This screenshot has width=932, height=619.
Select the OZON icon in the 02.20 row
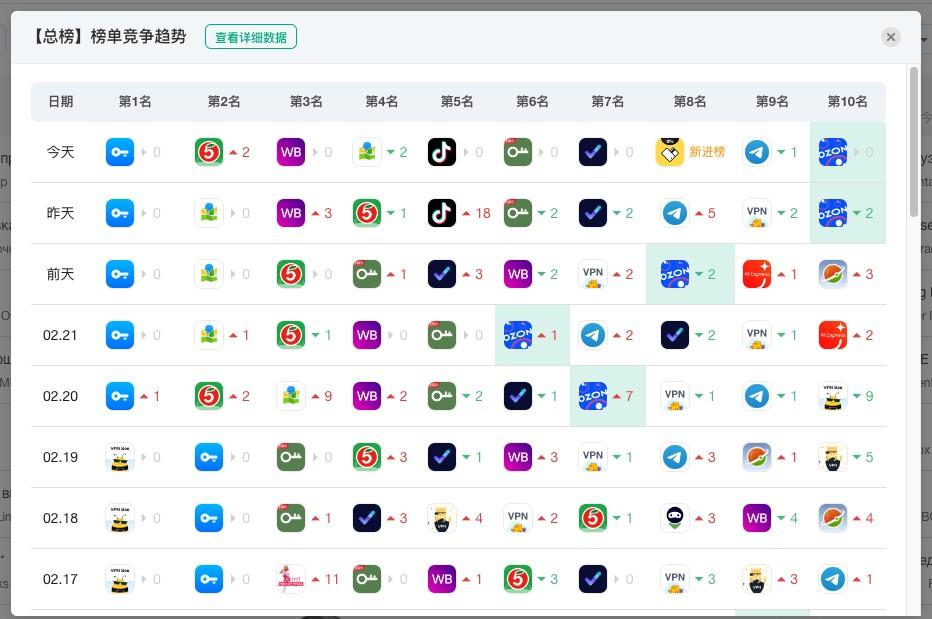(593, 396)
